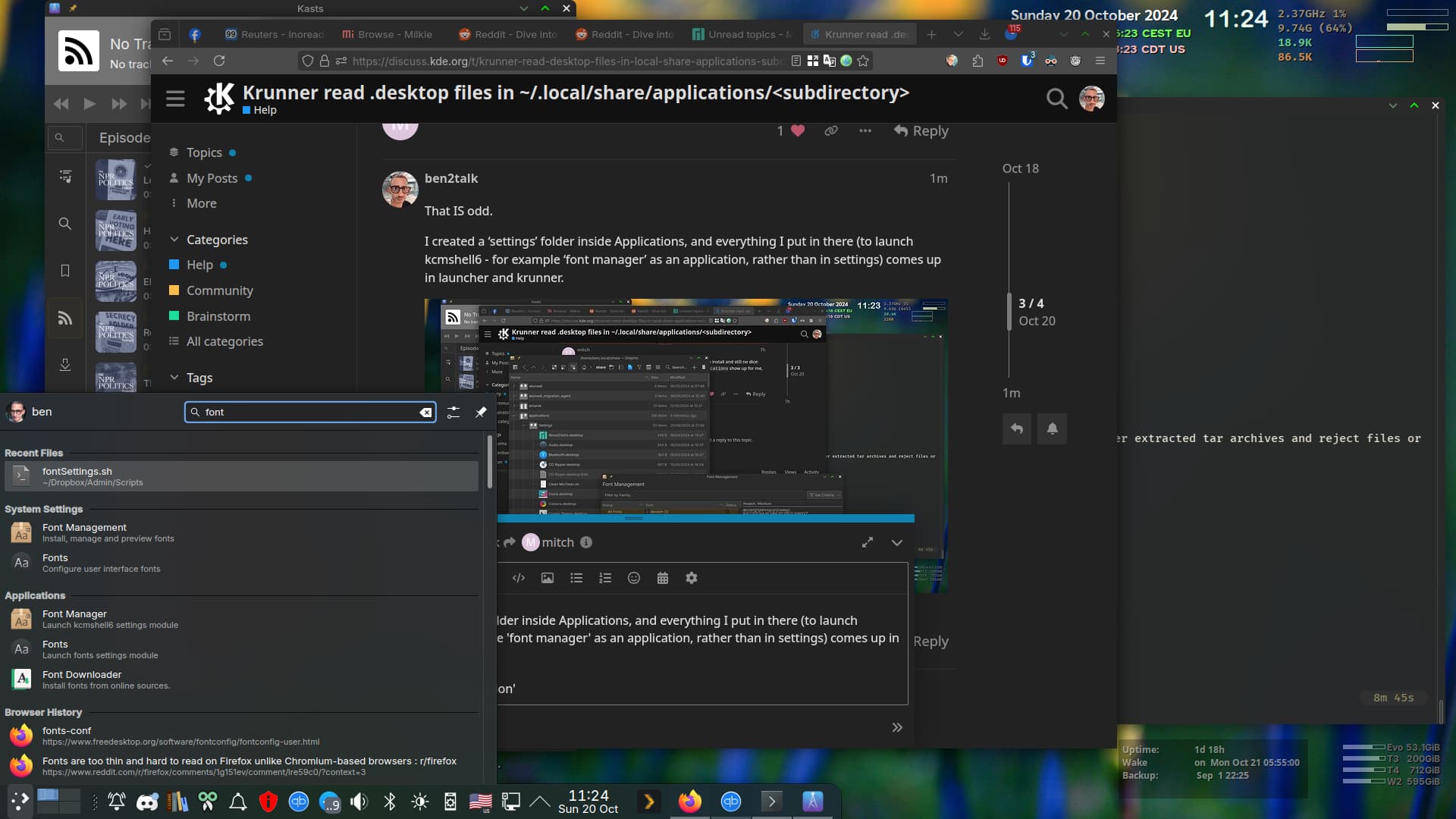
Task: Open composer options gear menu
Action: click(692, 578)
